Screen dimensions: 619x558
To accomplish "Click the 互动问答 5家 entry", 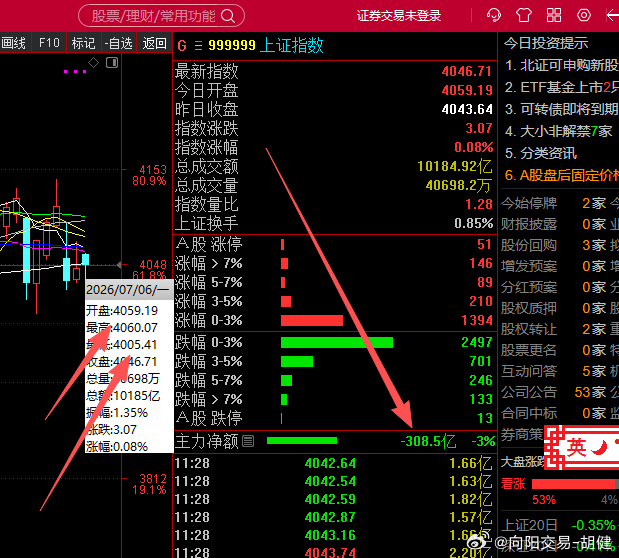I will pos(553,371).
